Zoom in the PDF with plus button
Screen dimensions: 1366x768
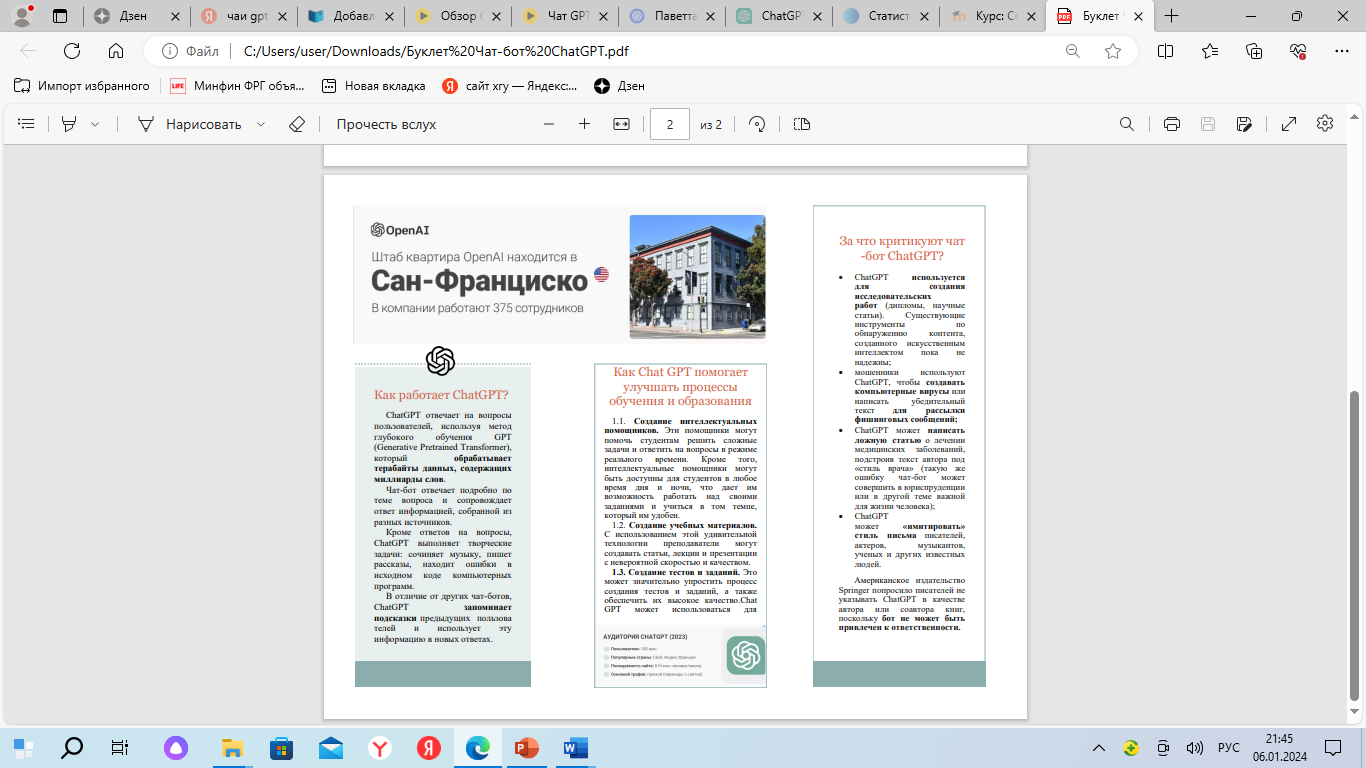pyautogui.click(x=584, y=124)
